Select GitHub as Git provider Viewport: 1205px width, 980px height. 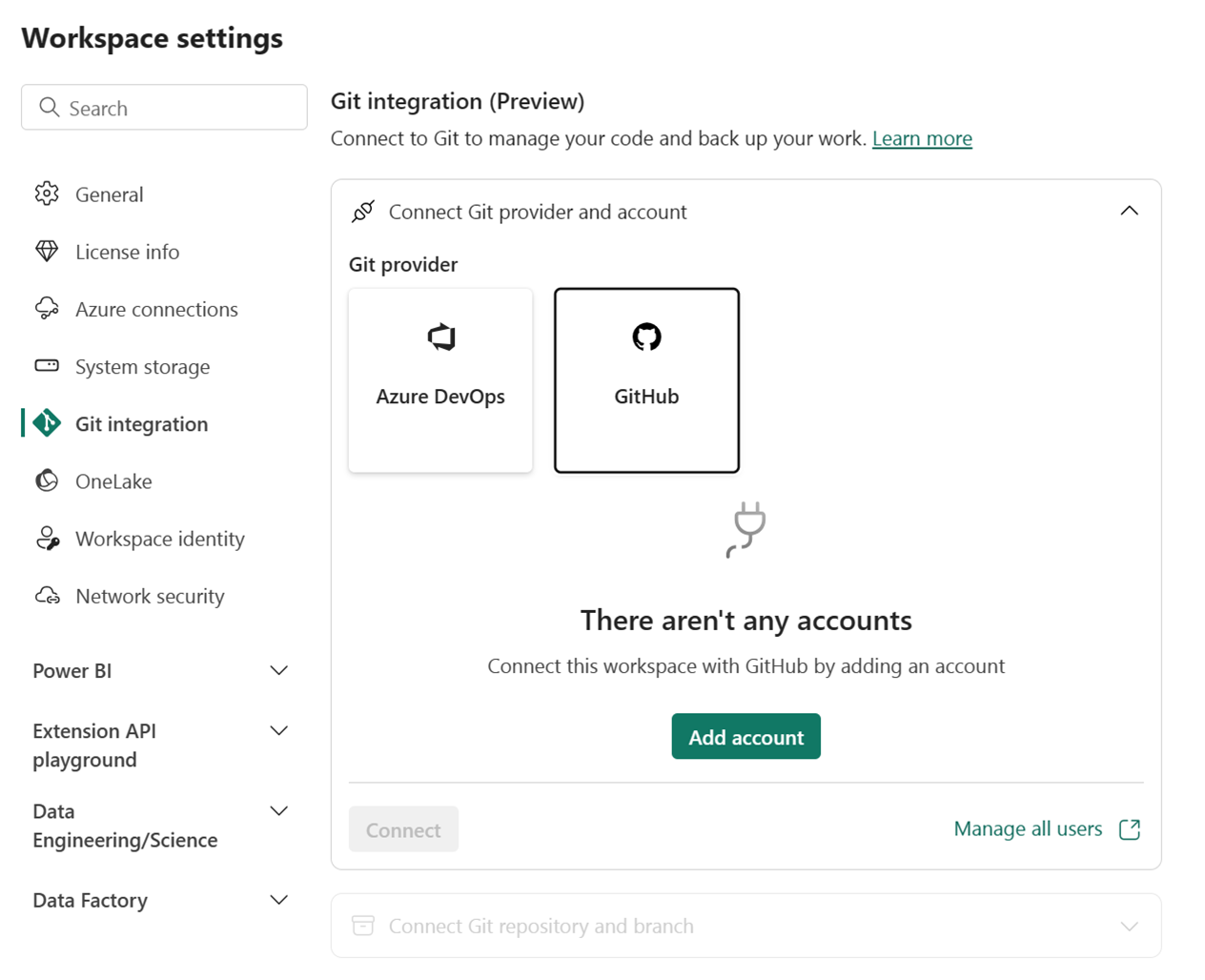click(x=646, y=379)
